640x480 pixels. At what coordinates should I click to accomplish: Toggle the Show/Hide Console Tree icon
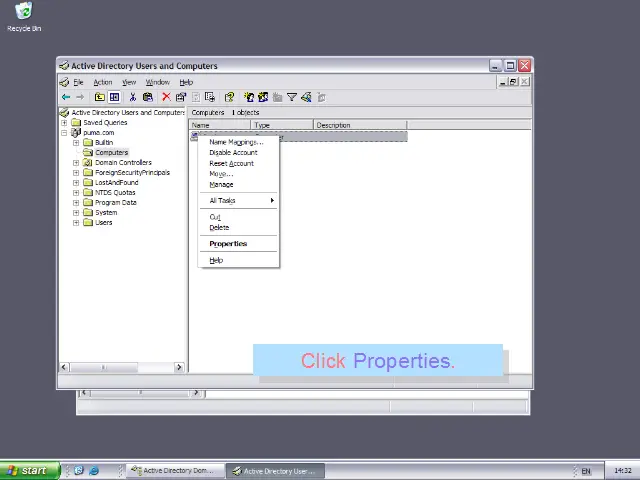tap(114, 97)
